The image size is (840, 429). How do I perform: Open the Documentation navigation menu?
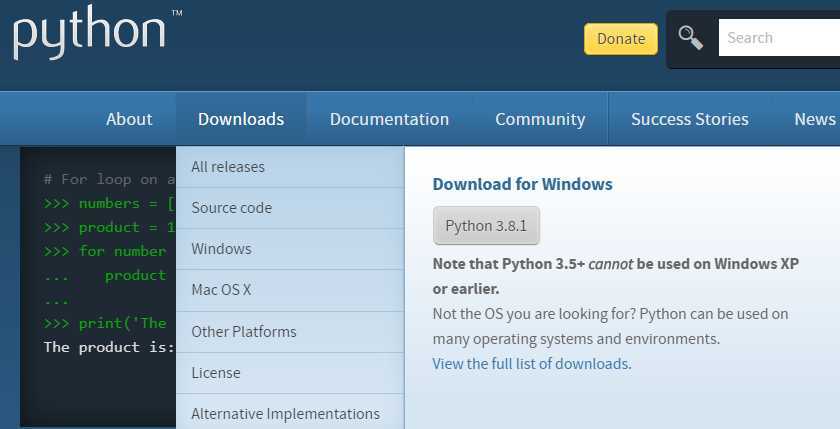coord(389,119)
